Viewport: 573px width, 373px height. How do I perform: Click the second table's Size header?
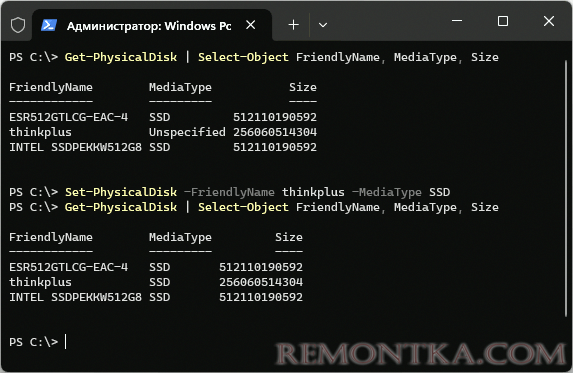coord(289,237)
